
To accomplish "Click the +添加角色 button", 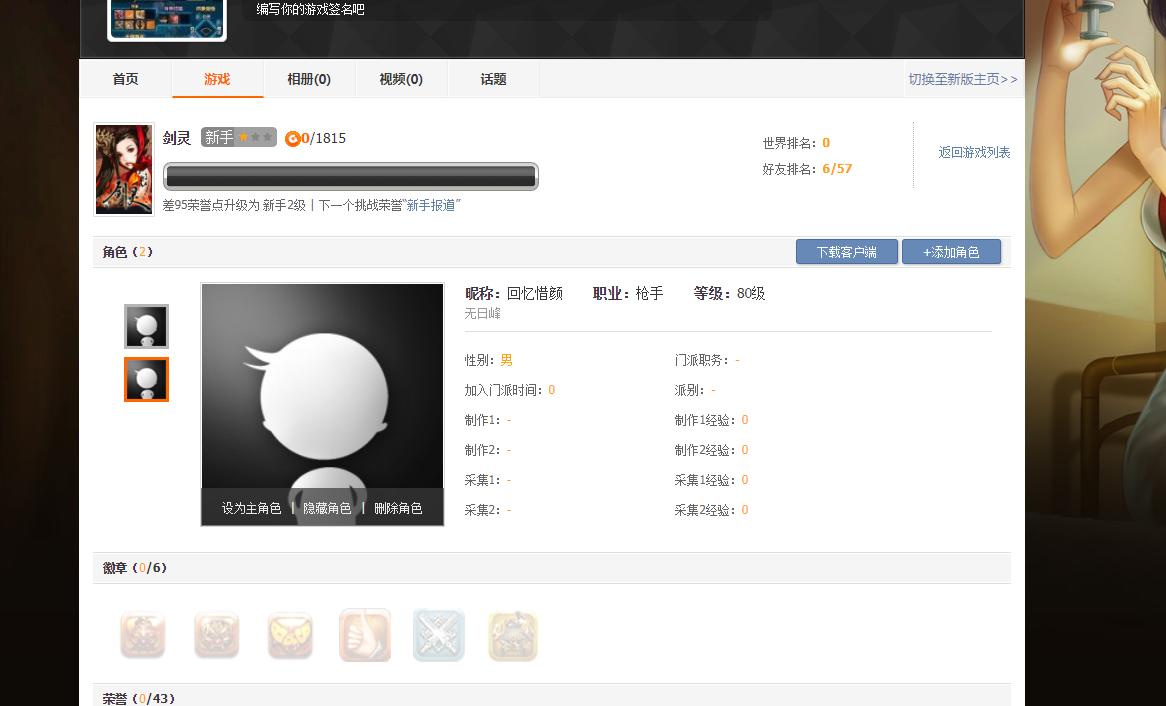I will pos(951,251).
